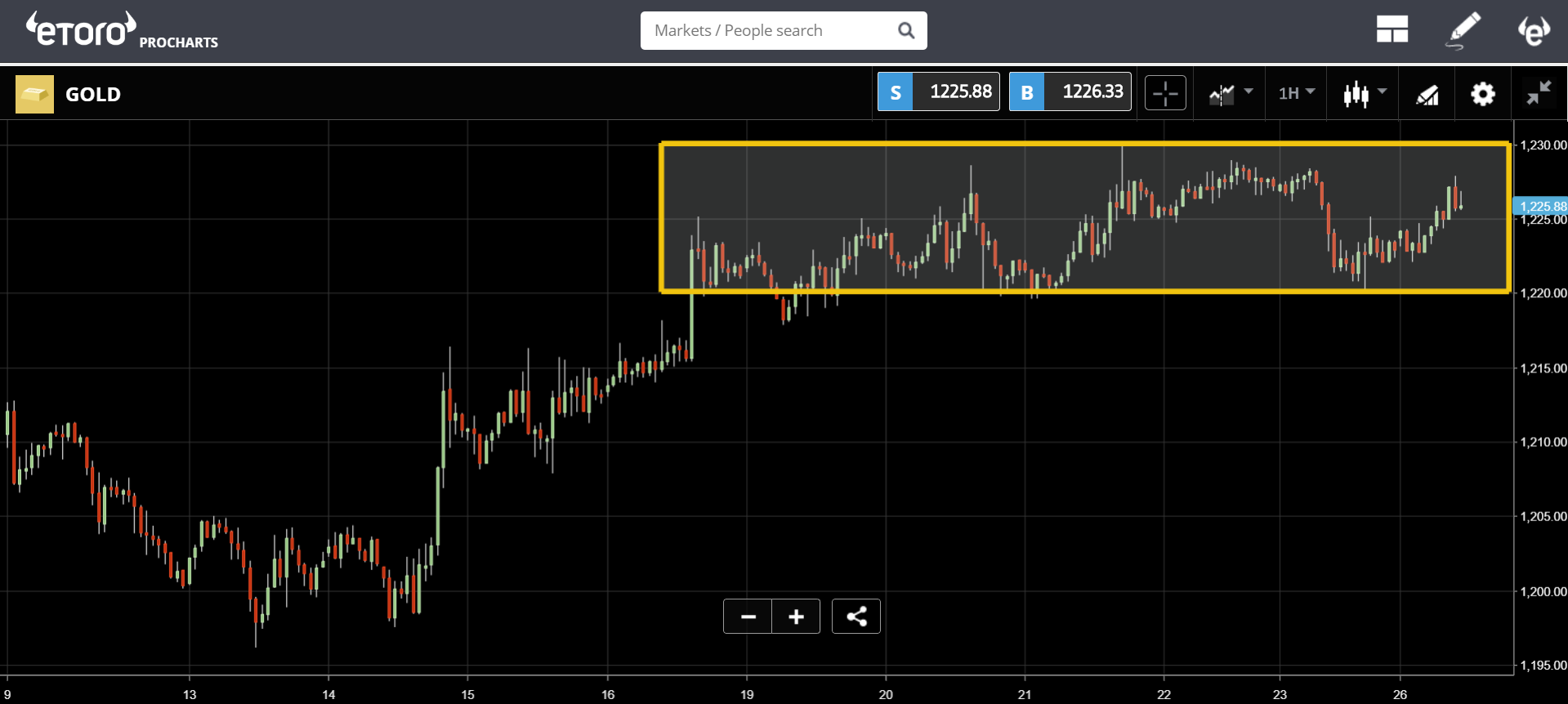Open the indicators studies icon
This screenshot has width=1568, height=704.
[x=1427, y=95]
